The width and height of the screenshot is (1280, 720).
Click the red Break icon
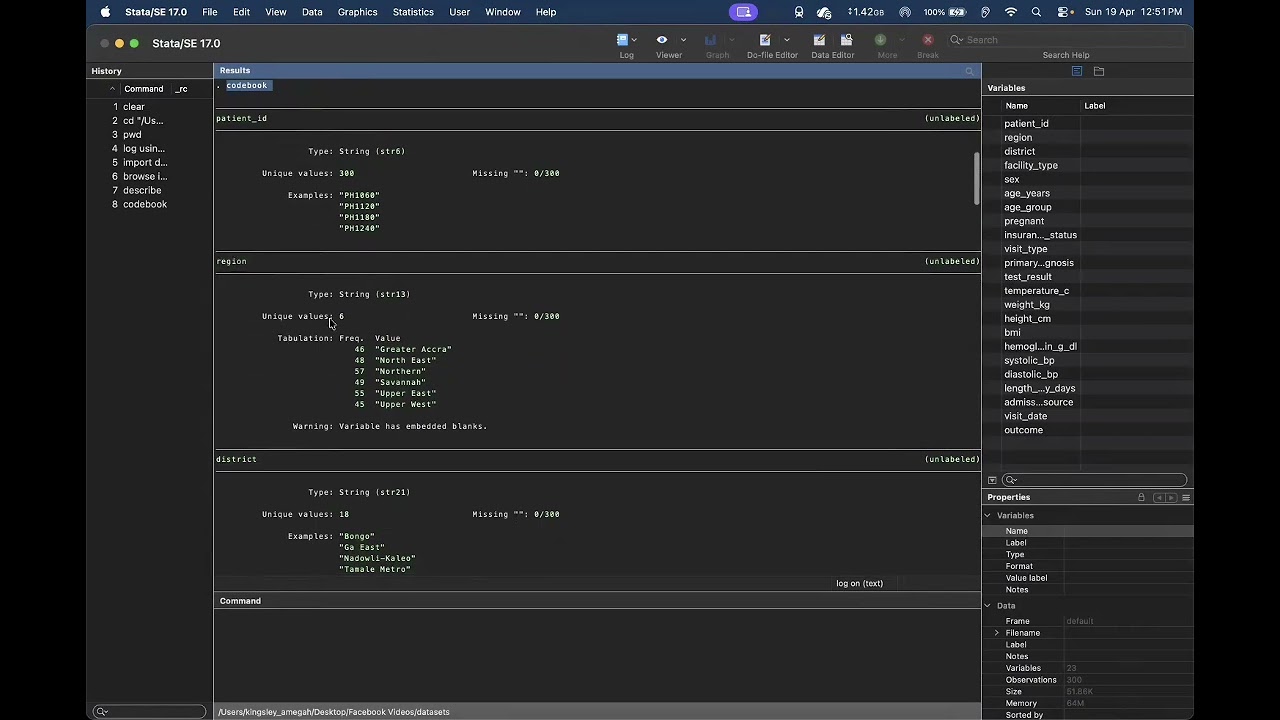pos(928,40)
